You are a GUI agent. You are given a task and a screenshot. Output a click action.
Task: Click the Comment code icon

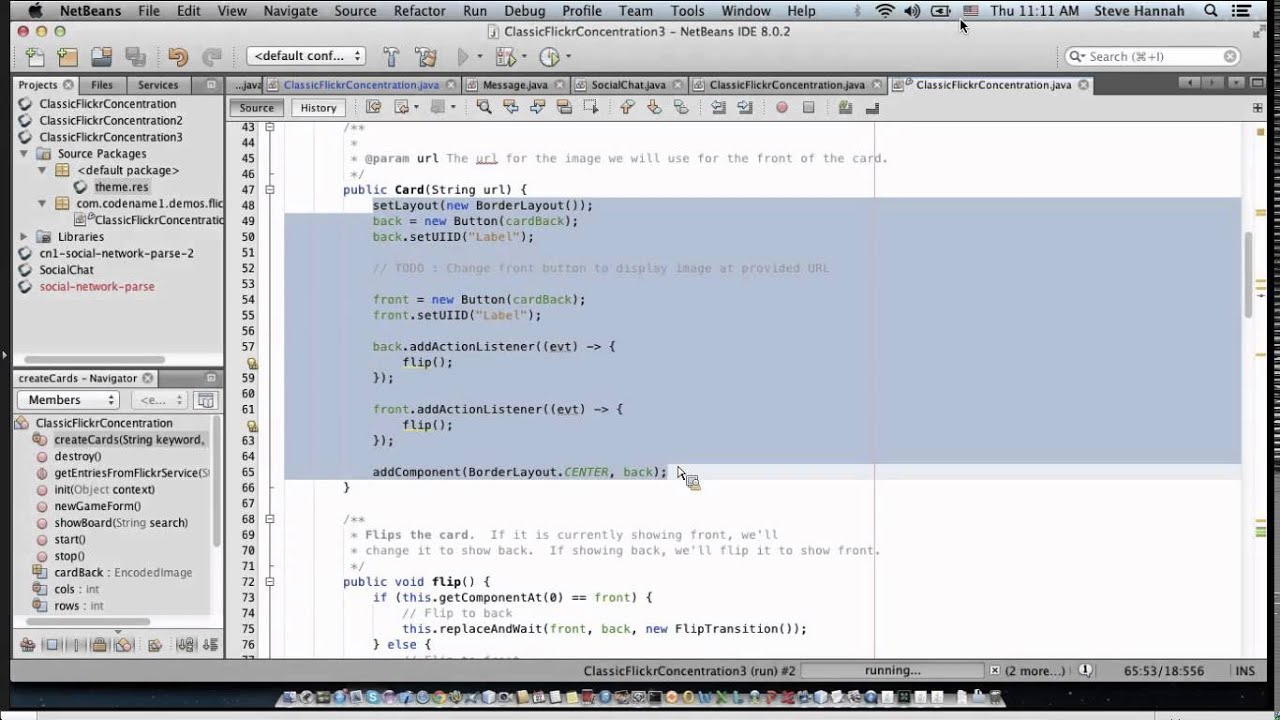[x=845, y=107]
